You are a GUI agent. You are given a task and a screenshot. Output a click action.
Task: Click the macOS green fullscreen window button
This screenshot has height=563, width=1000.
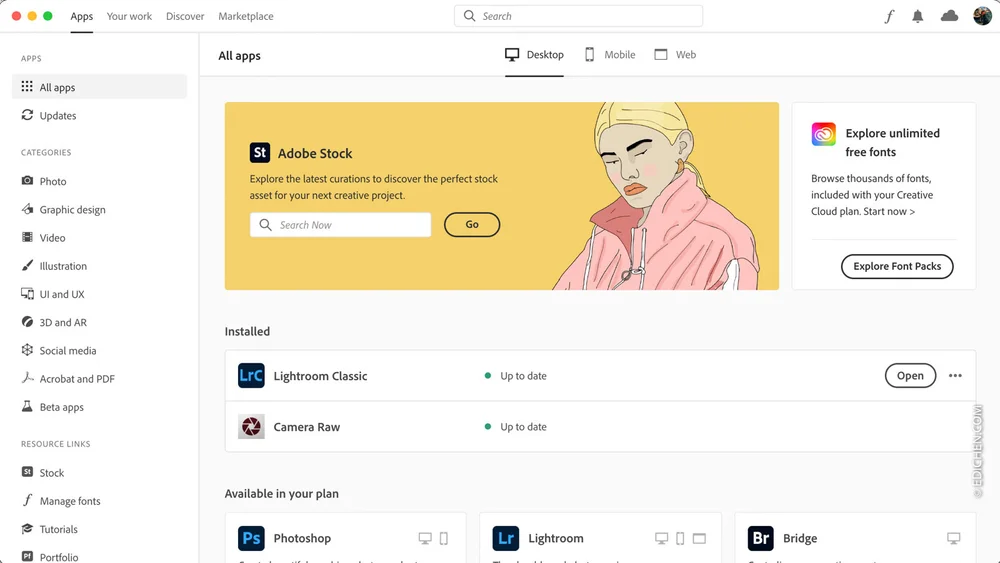(47, 16)
